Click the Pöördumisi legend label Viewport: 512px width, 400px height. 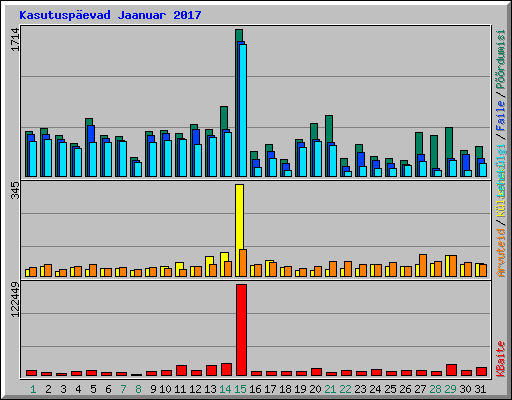click(x=501, y=59)
